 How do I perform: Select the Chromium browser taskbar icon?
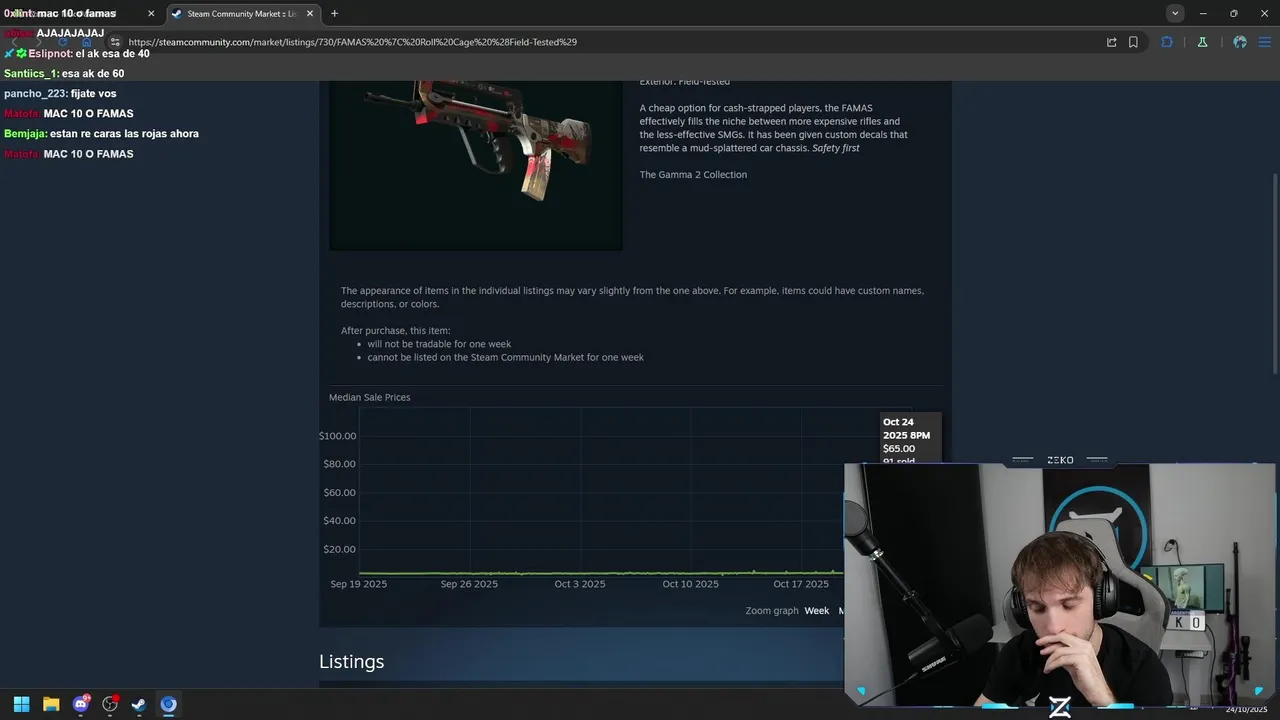click(168, 704)
